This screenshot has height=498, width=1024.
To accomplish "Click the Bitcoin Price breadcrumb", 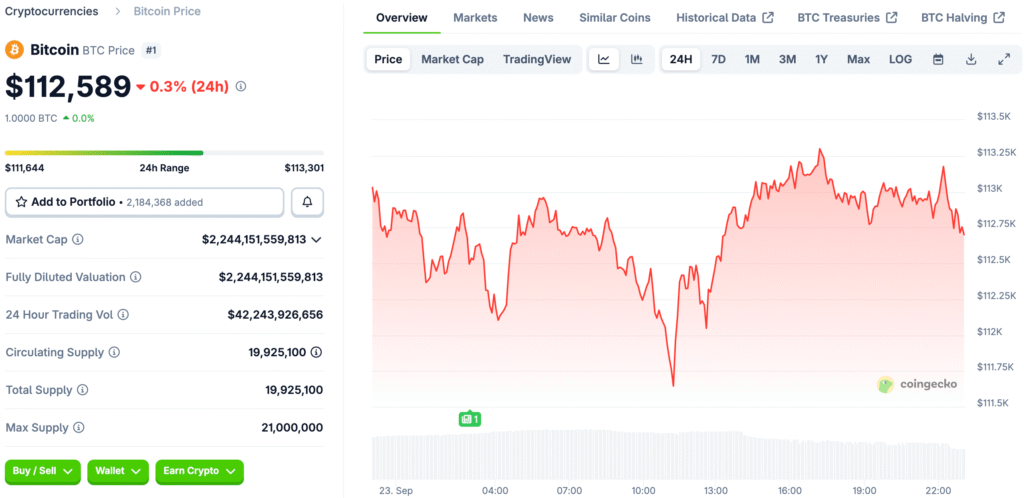I will pyautogui.click(x=167, y=11).
